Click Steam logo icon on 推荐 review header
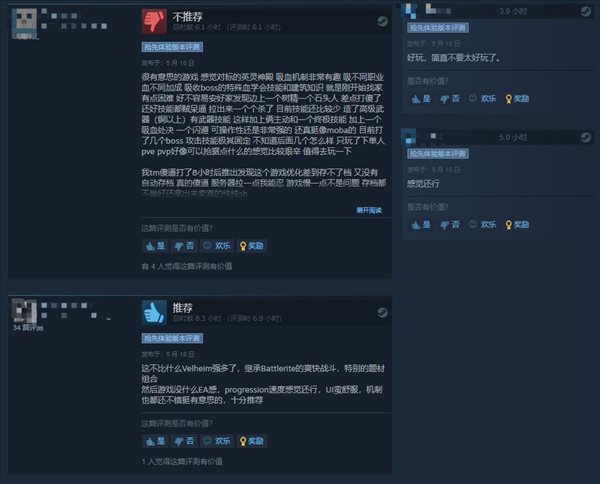 pos(382,313)
